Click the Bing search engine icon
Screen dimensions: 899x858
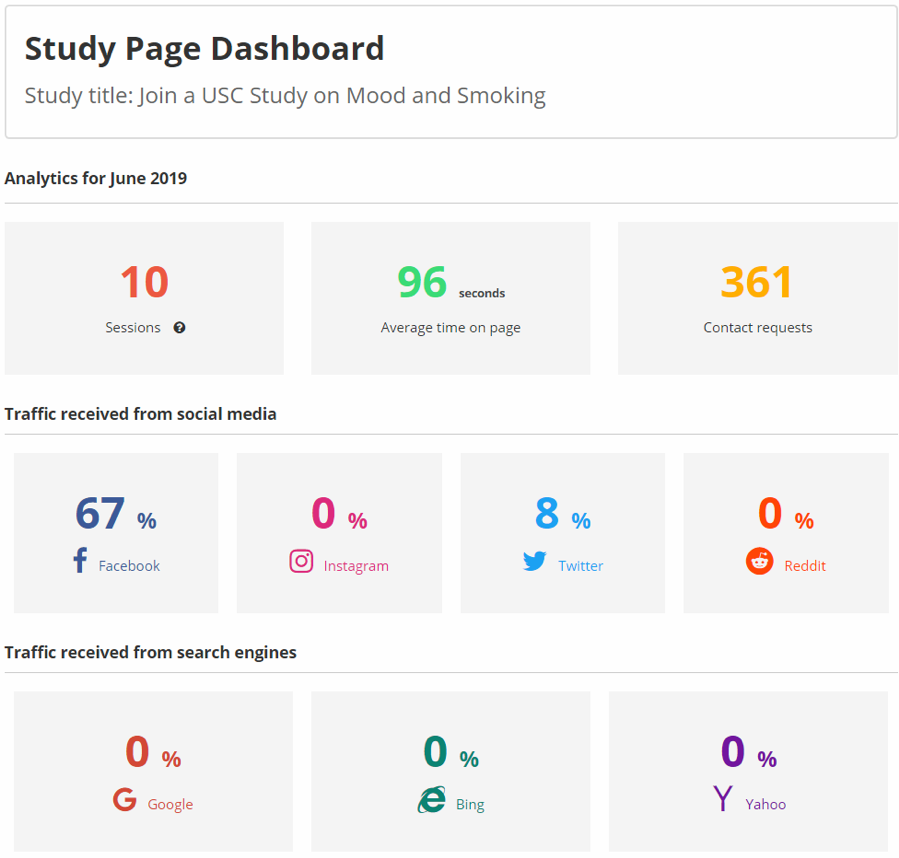431,800
